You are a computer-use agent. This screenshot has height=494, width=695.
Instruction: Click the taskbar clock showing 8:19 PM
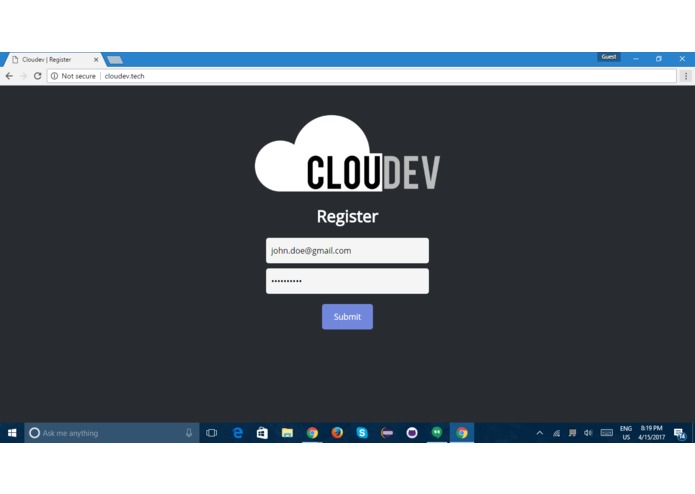point(652,433)
